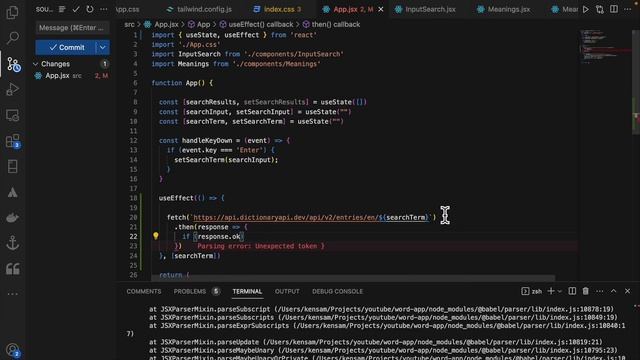Open the Accounts icon at bottom left
Viewport: 640px width, 360px height.
[x=12, y=350]
